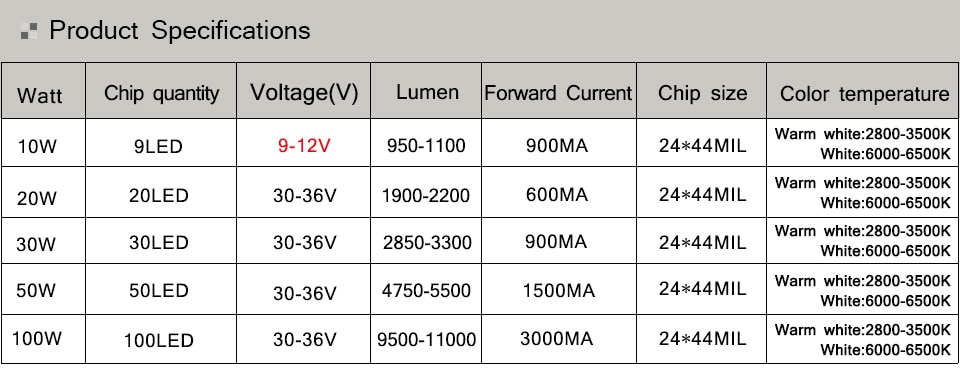This screenshot has width=960, height=389.
Task: Select the 10W row label
Action: click(37, 147)
